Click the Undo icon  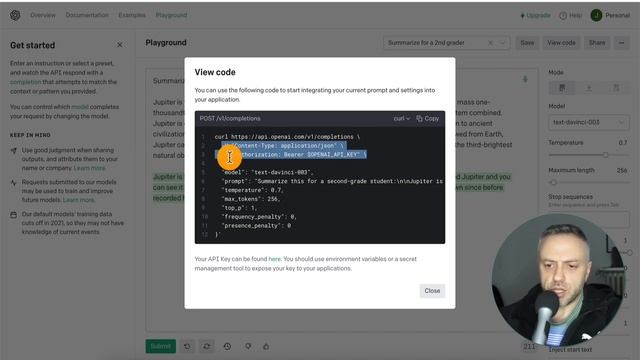pos(187,346)
